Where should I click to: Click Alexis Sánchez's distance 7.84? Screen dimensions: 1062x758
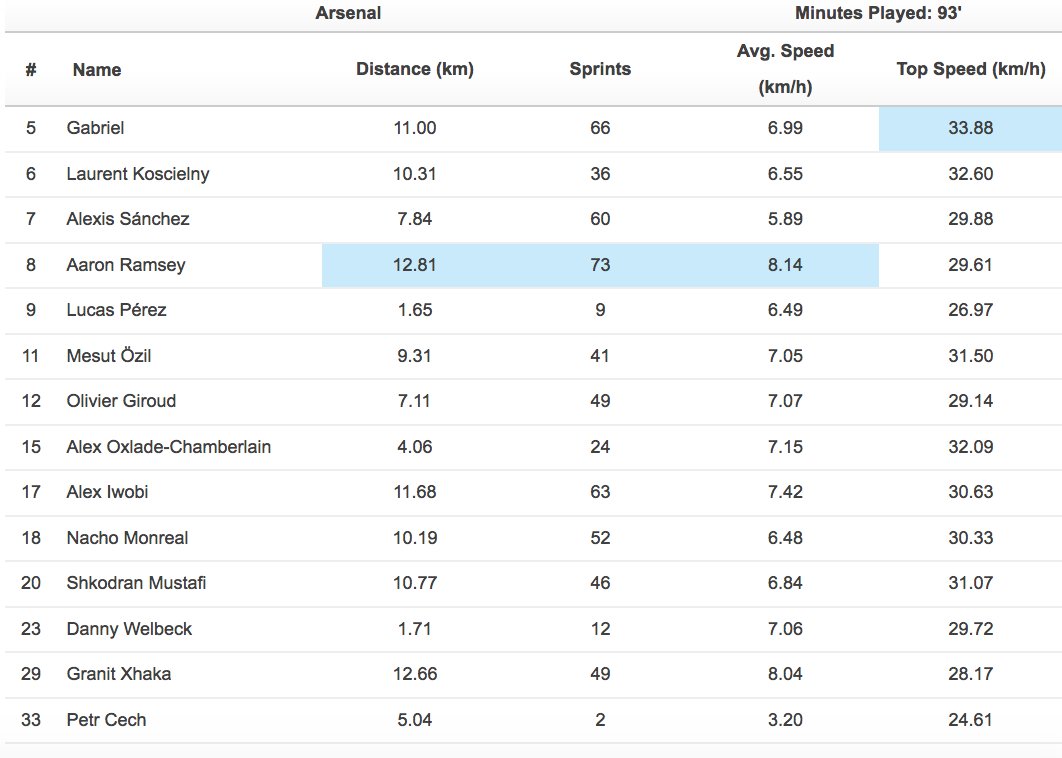(415, 219)
